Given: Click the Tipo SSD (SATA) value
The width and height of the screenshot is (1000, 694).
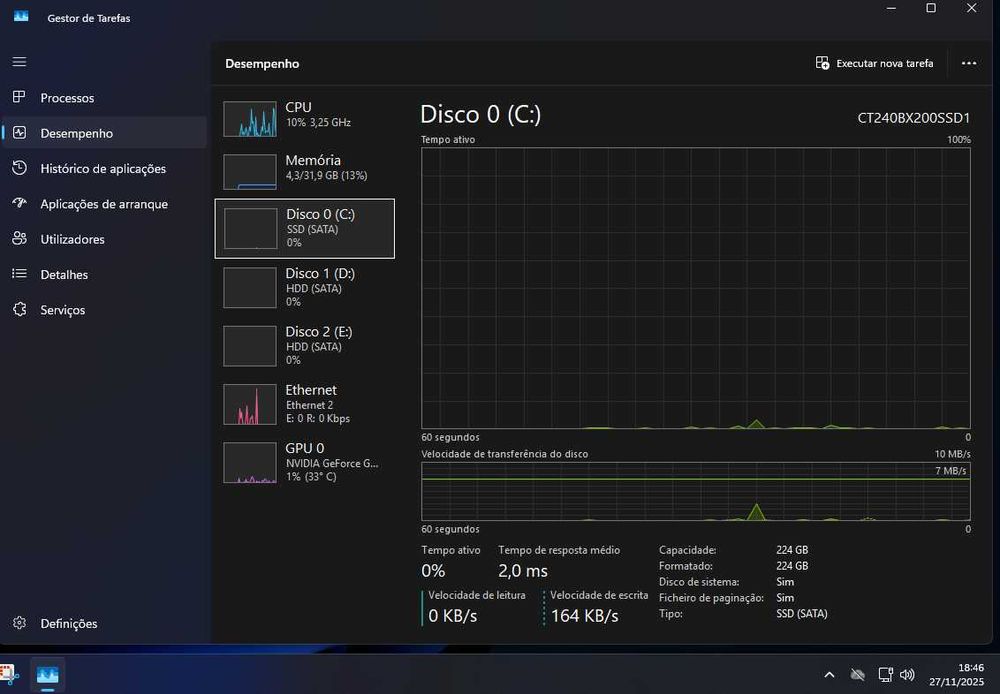Looking at the screenshot, I should pyautogui.click(x=802, y=614).
